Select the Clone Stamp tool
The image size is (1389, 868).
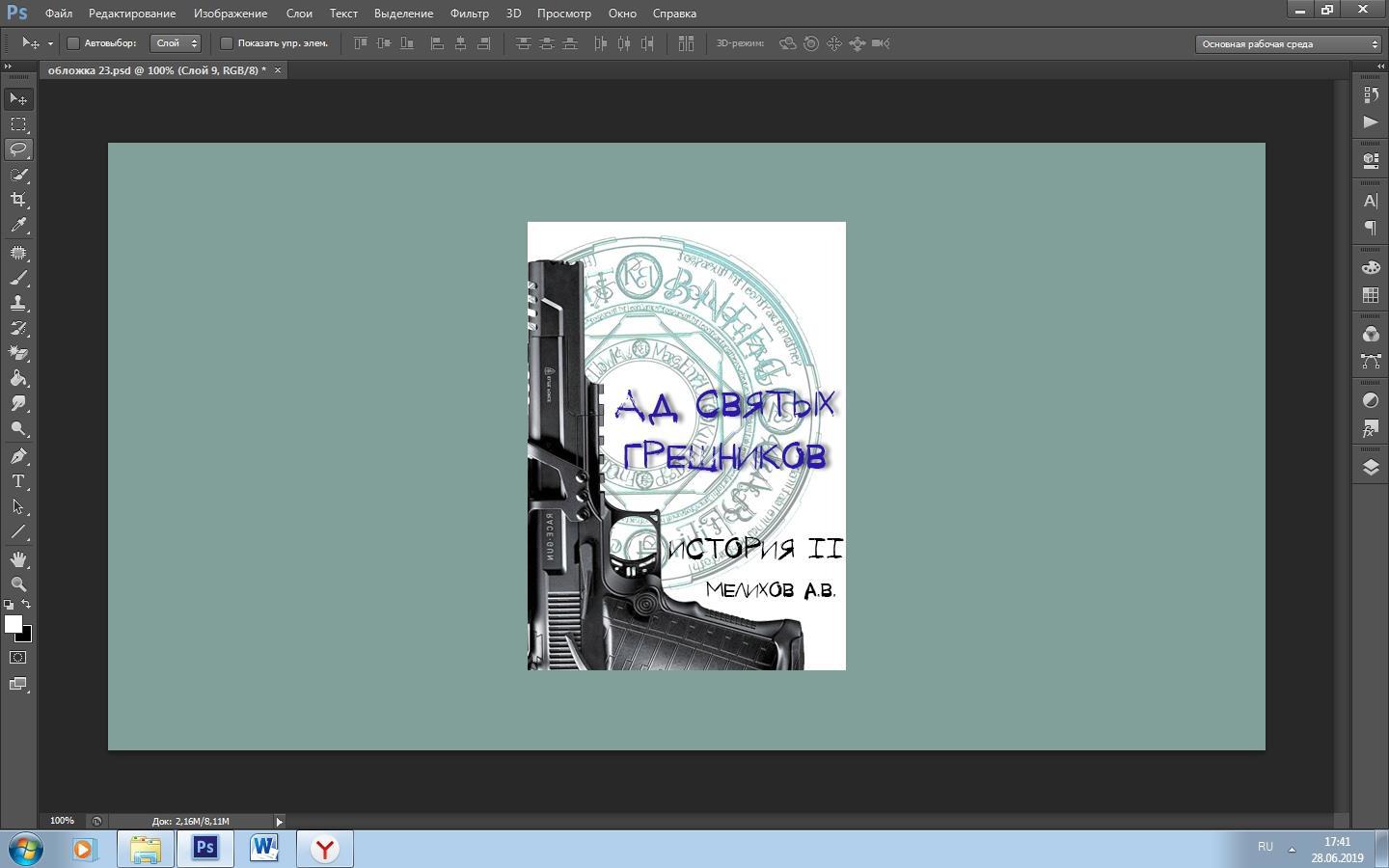point(18,303)
